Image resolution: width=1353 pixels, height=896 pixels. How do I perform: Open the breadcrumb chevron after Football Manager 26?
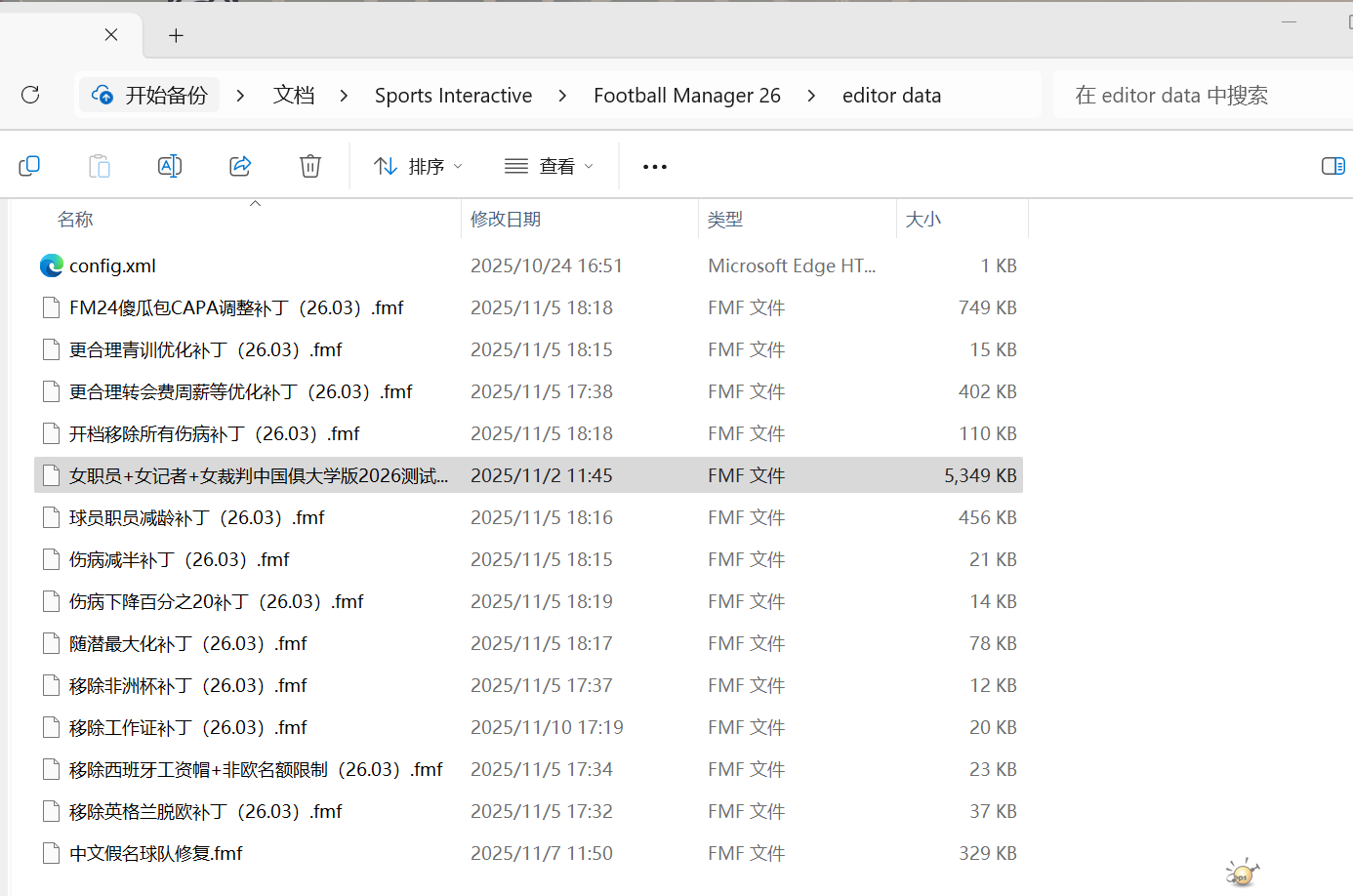point(811,95)
